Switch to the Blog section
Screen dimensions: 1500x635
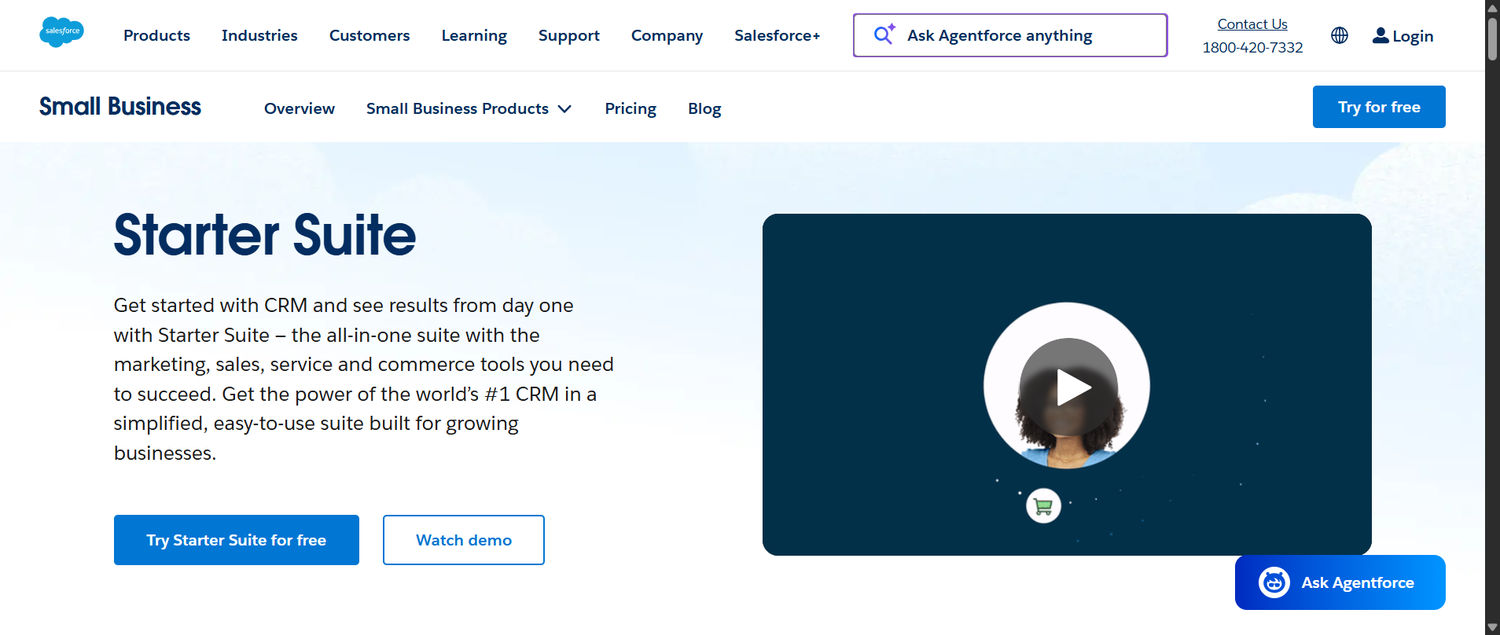[704, 108]
